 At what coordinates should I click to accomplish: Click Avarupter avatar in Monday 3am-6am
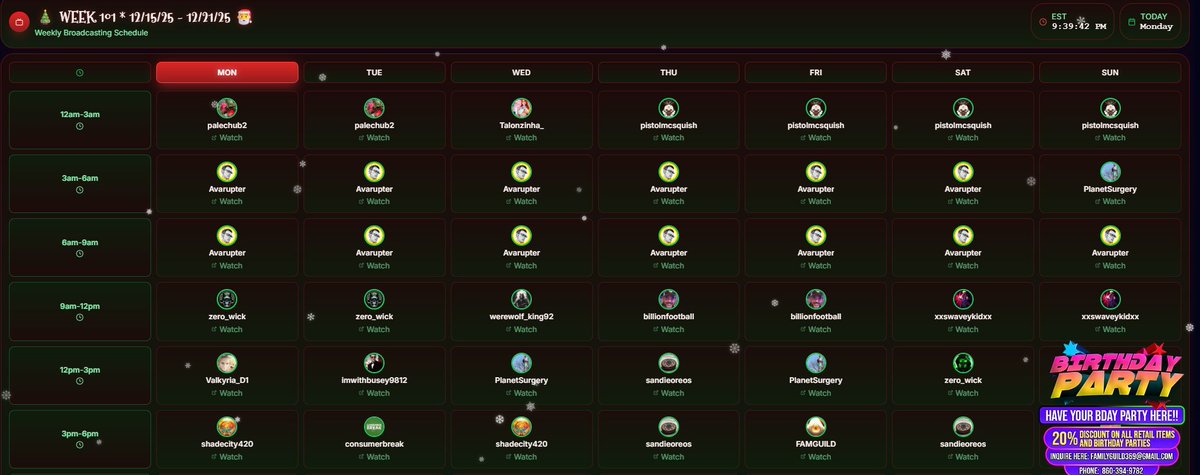click(x=227, y=171)
